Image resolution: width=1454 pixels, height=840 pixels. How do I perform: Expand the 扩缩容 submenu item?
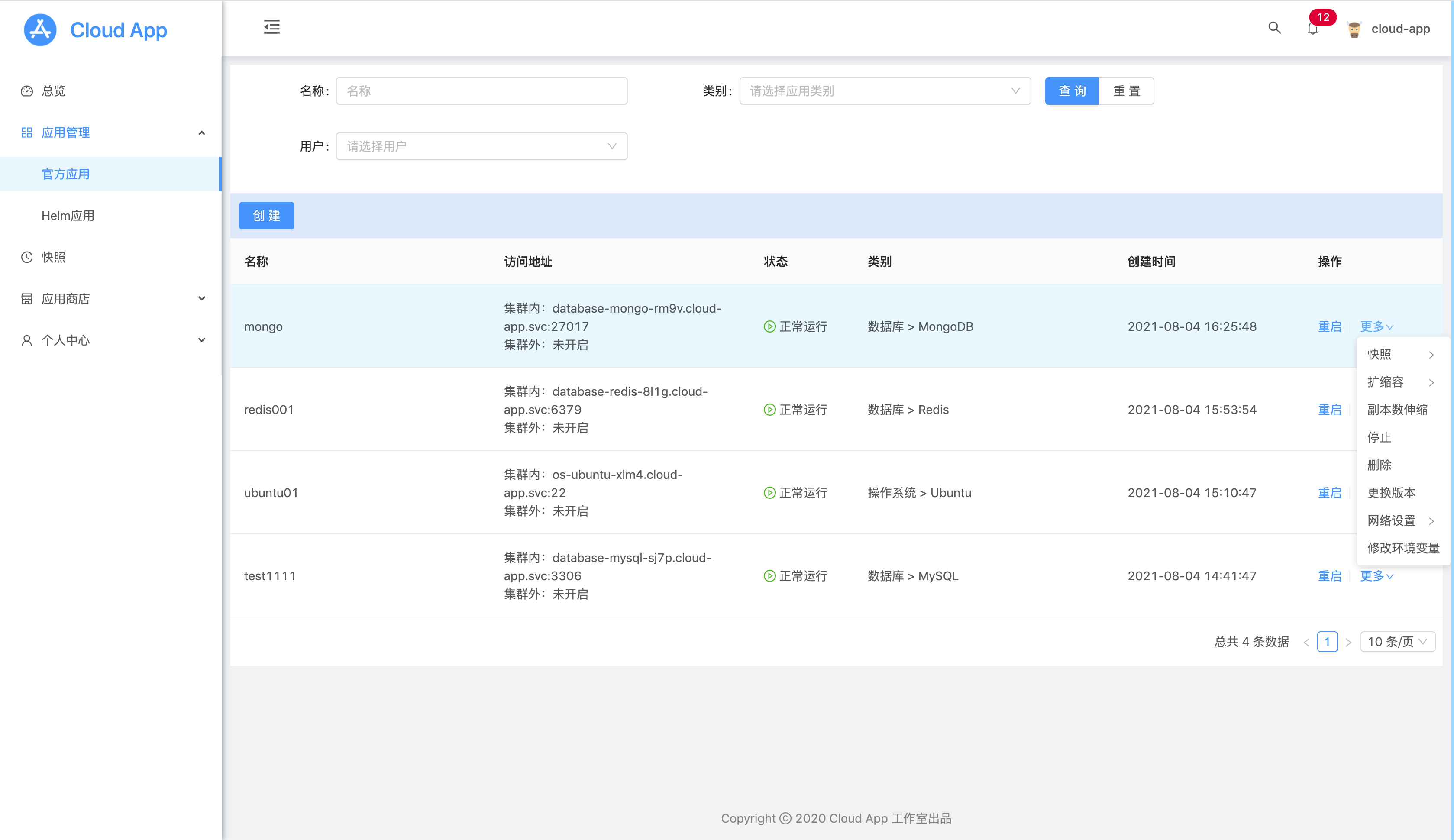click(1402, 382)
